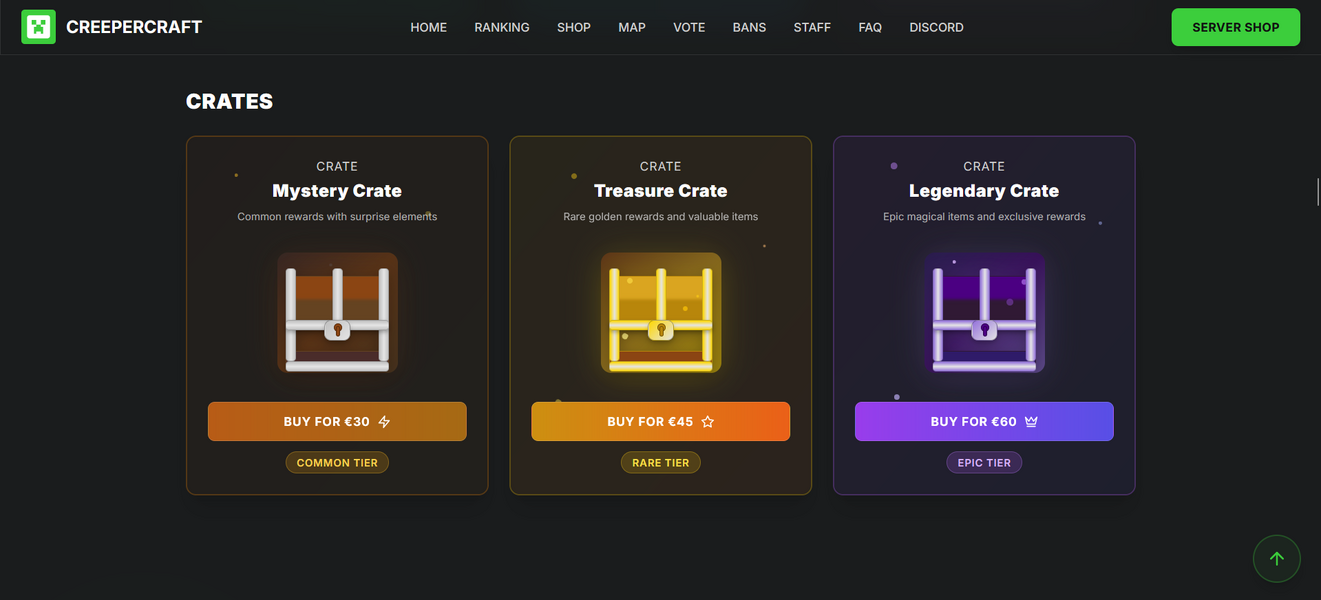Click the CreeperCraft creeper logo icon
The width and height of the screenshot is (1321, 600).
pyautogui.click(x=38, y=27)
